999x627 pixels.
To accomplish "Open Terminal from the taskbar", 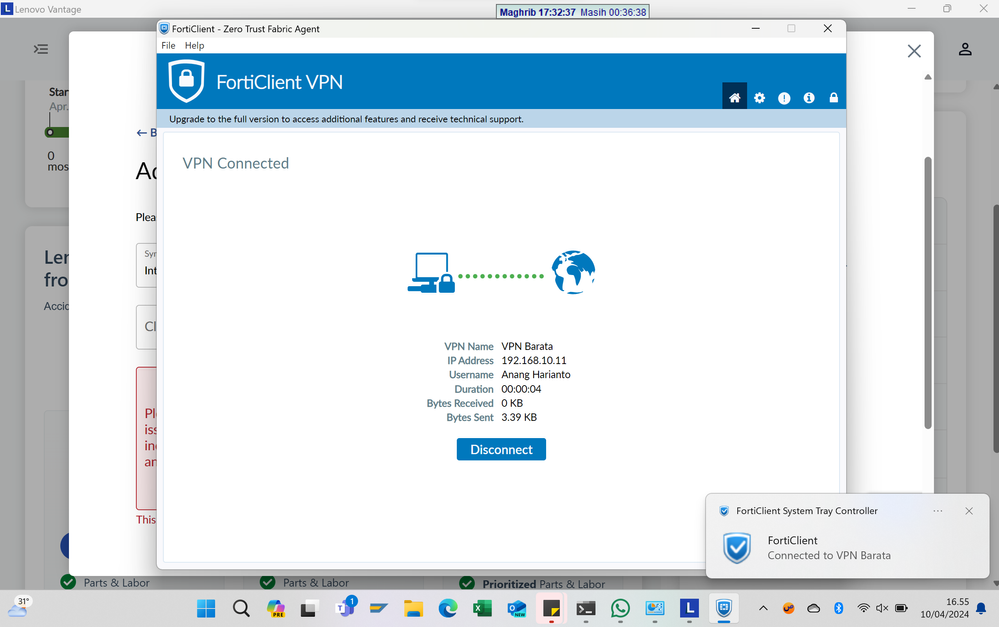I will [x=586, y=609].
